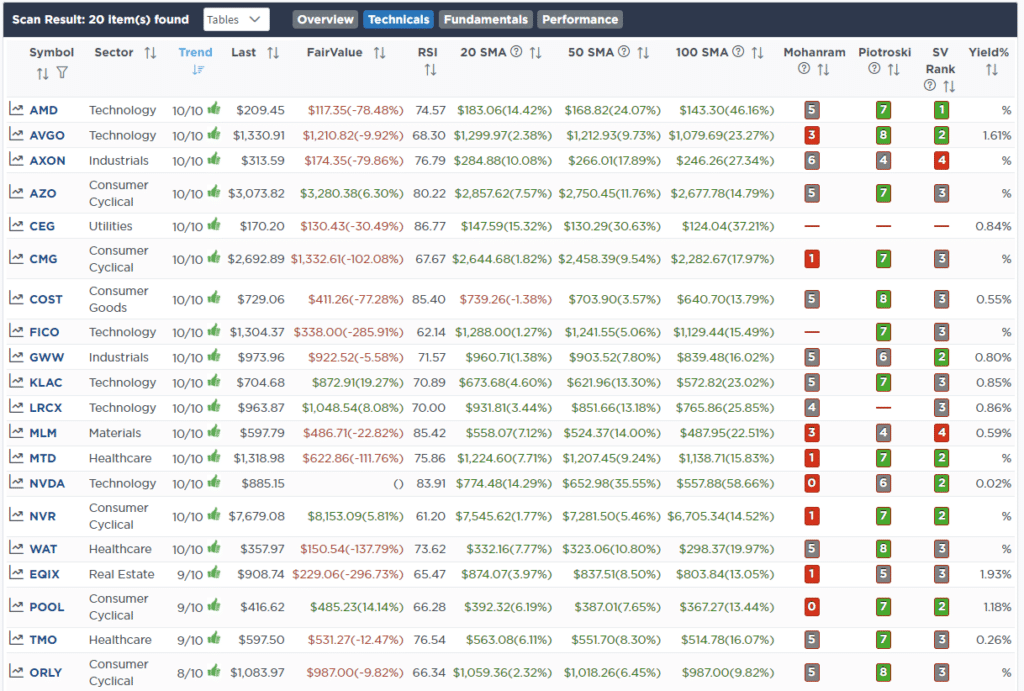Open the CMG symbol link
The image size is (1024, 691).
click(x=43, y=259)
